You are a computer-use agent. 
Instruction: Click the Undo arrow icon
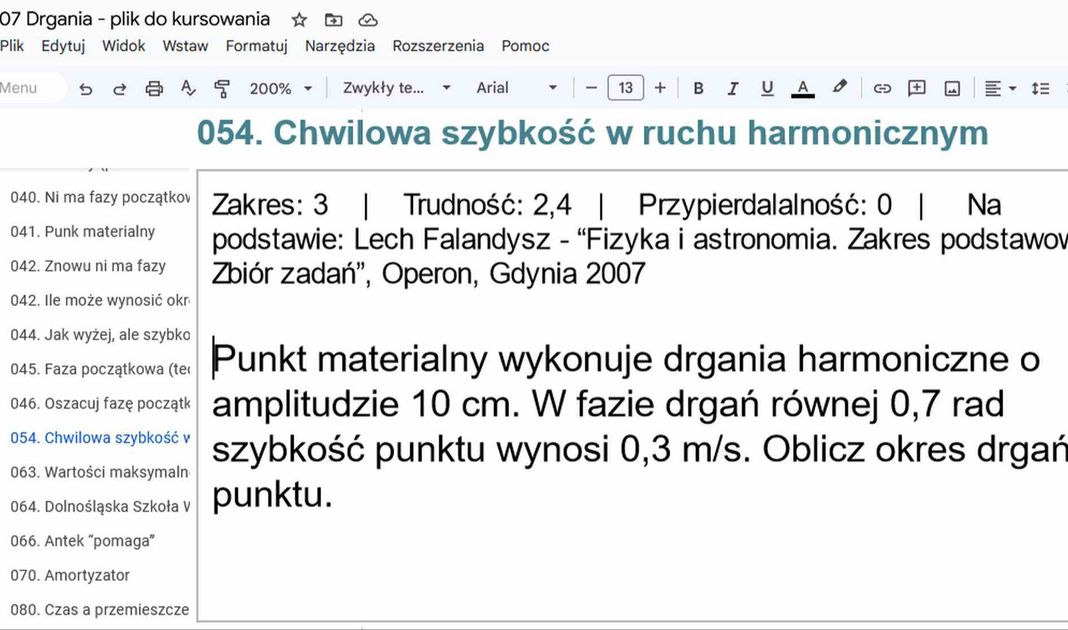point(86,88)
